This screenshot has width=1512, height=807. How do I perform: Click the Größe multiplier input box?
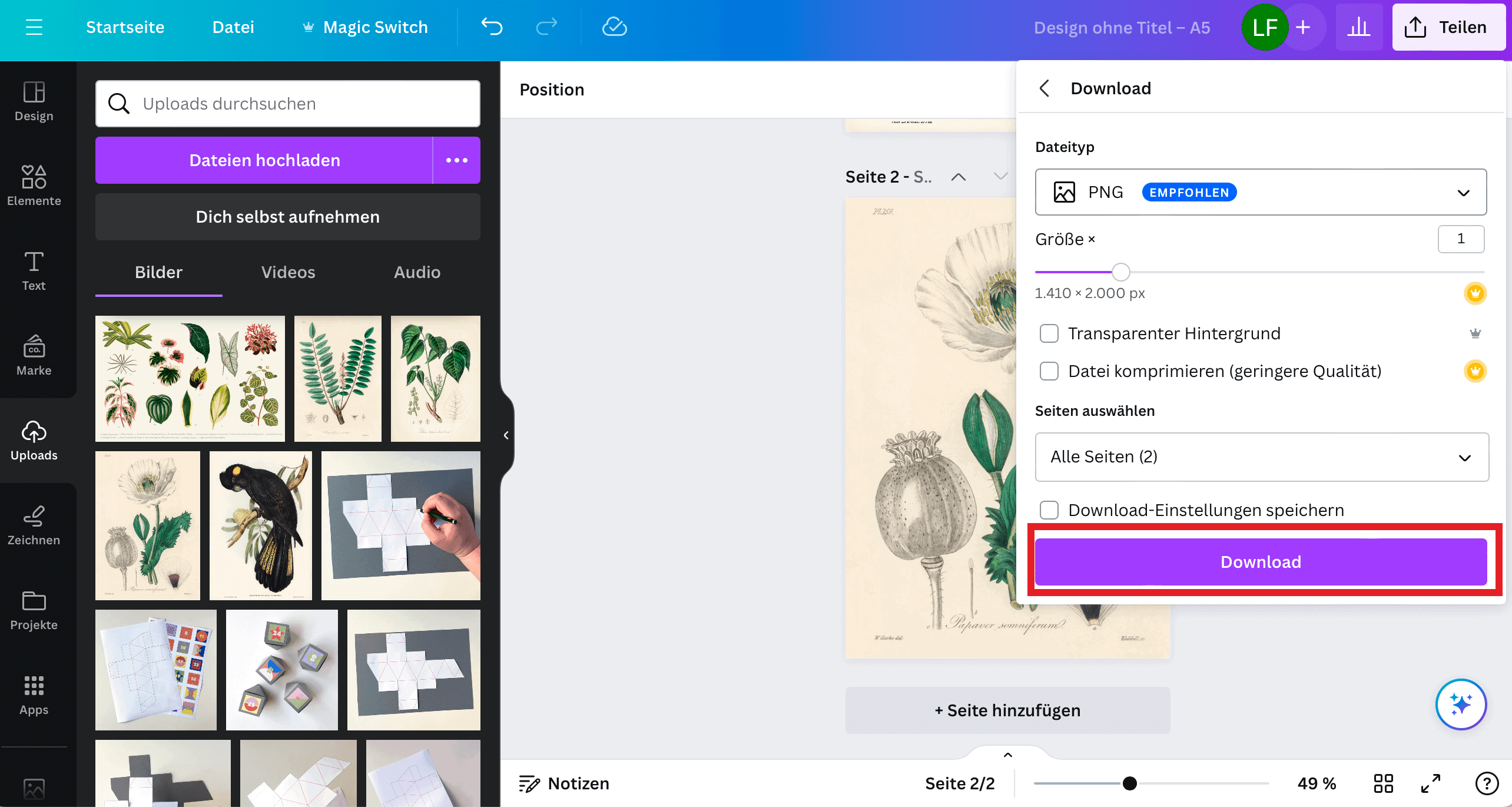[1461, 239]
